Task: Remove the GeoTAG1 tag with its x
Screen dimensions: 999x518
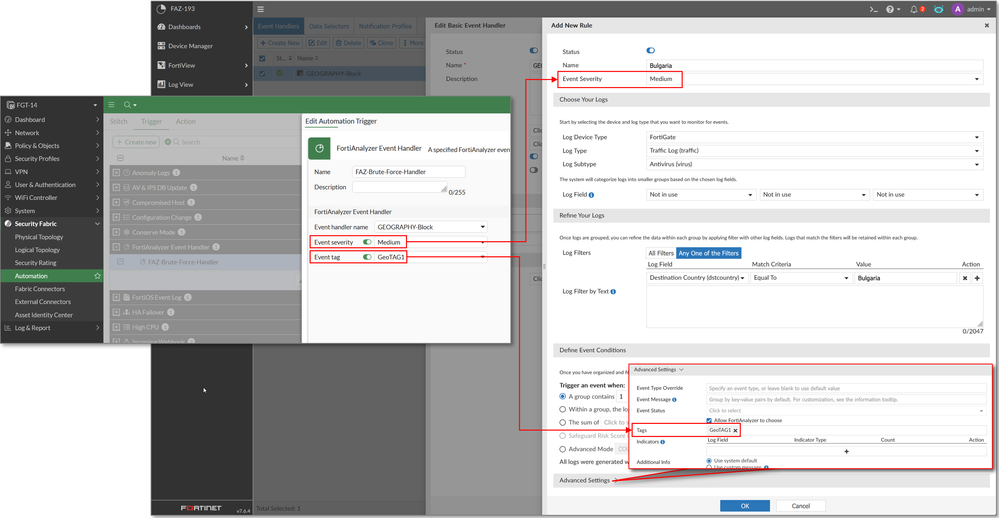Action: (x=735, y=431)
